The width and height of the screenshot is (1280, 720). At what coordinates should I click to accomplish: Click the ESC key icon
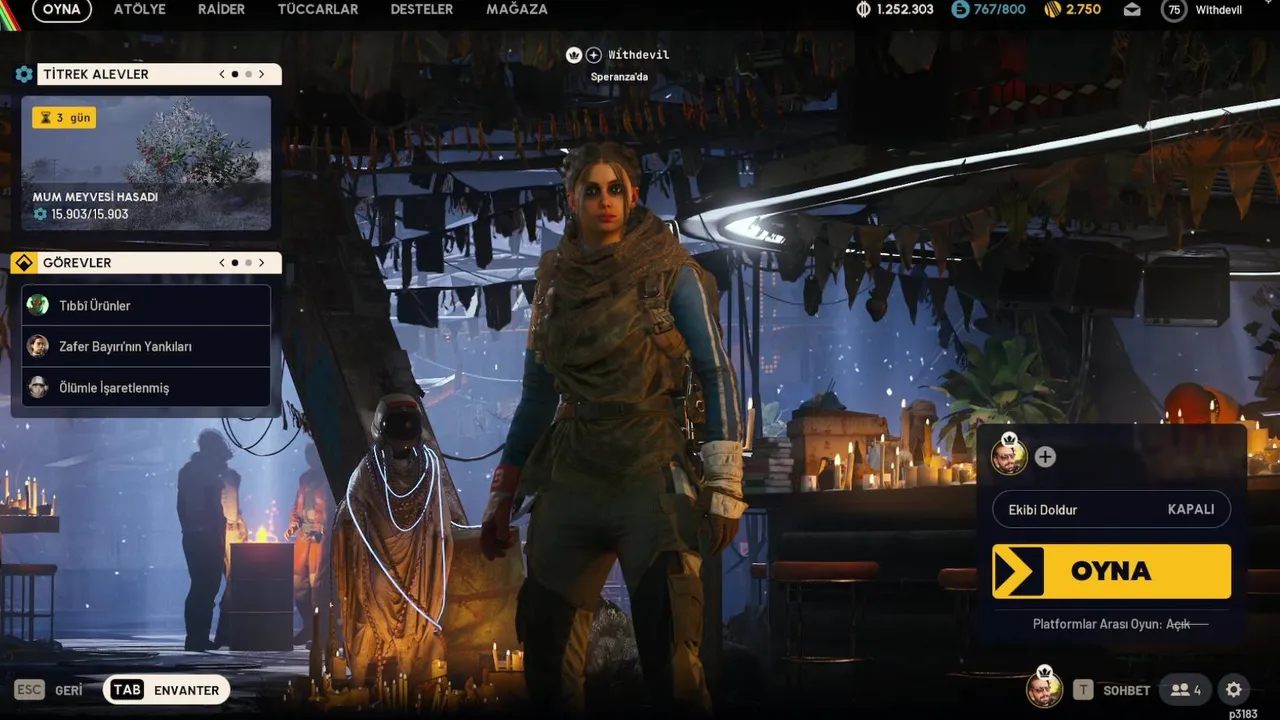(29, 690)
